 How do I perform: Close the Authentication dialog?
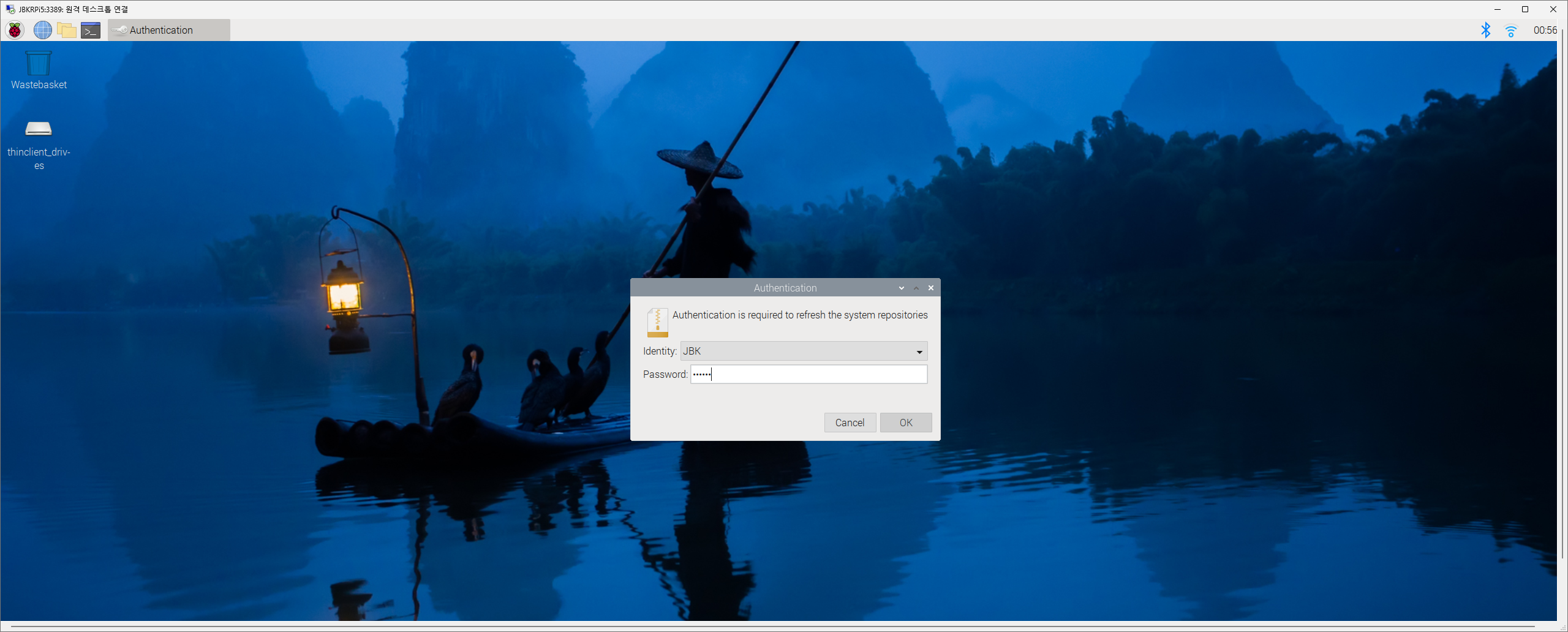[930, 288]
